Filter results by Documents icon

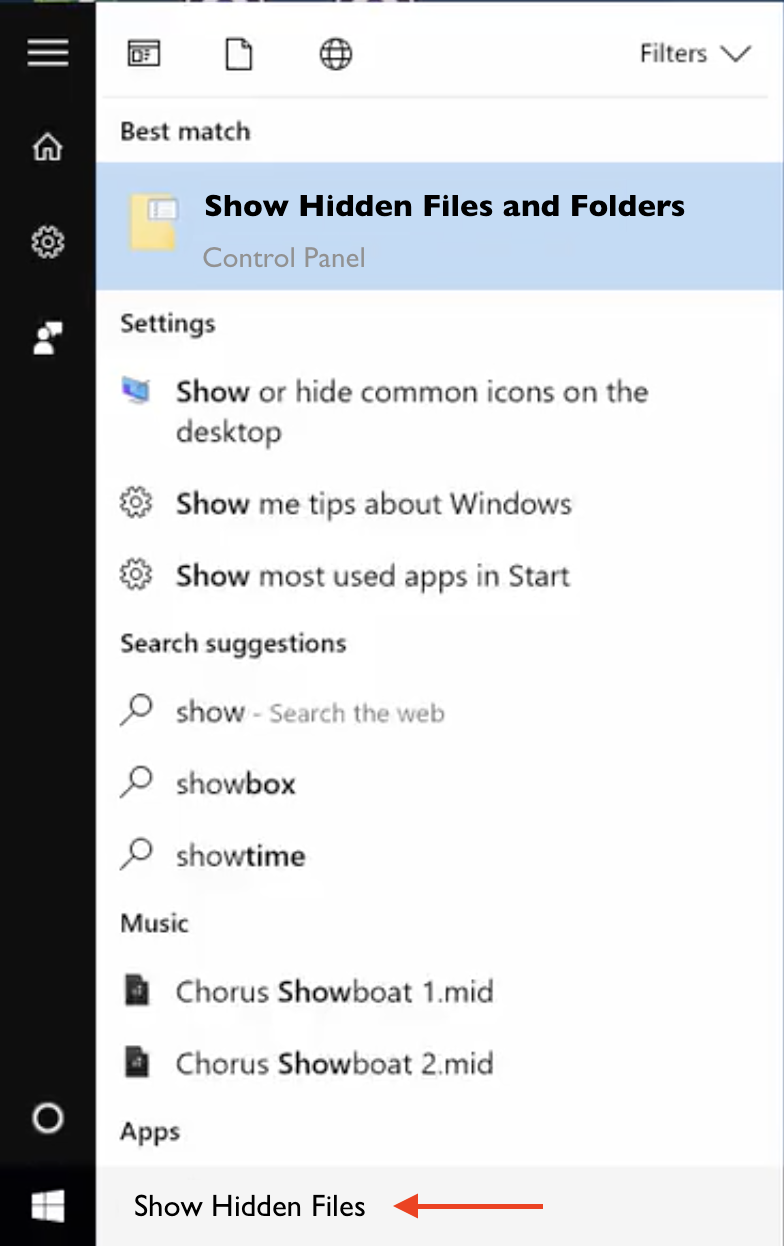tap(239, 53)
